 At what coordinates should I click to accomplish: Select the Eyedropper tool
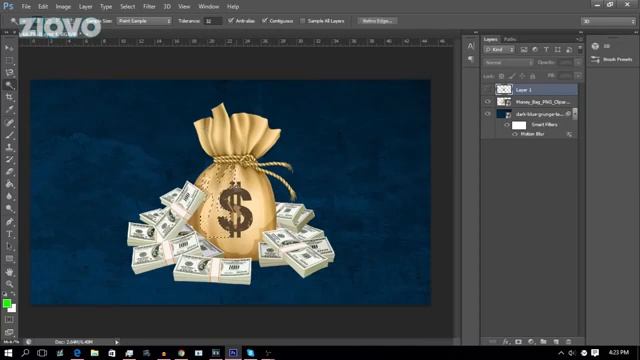click(9, 109)
